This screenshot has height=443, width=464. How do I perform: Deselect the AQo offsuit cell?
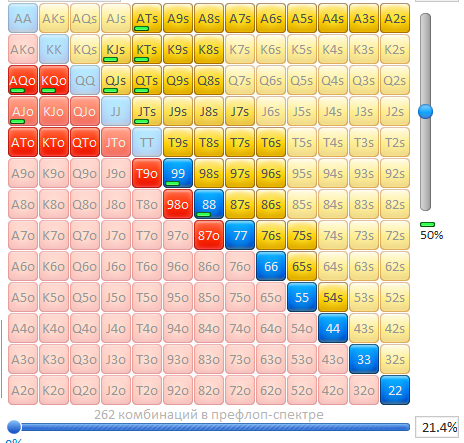(23, 80)
